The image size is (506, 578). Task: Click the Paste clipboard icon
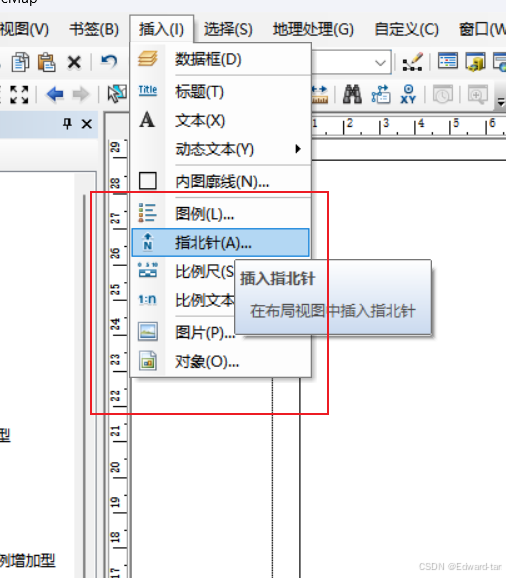(x=46, y=62)
